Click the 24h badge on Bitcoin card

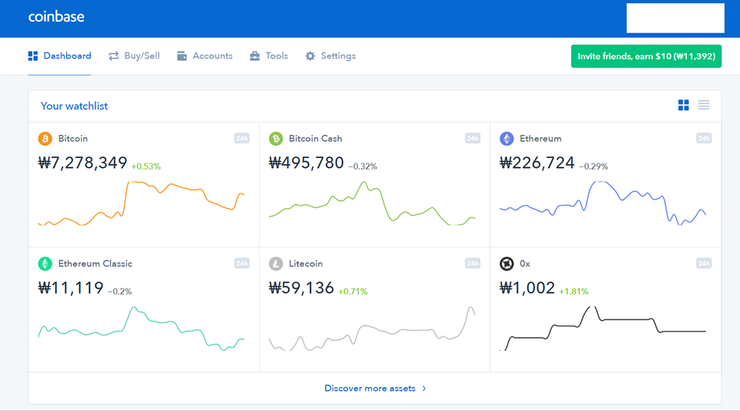(242, 138)
